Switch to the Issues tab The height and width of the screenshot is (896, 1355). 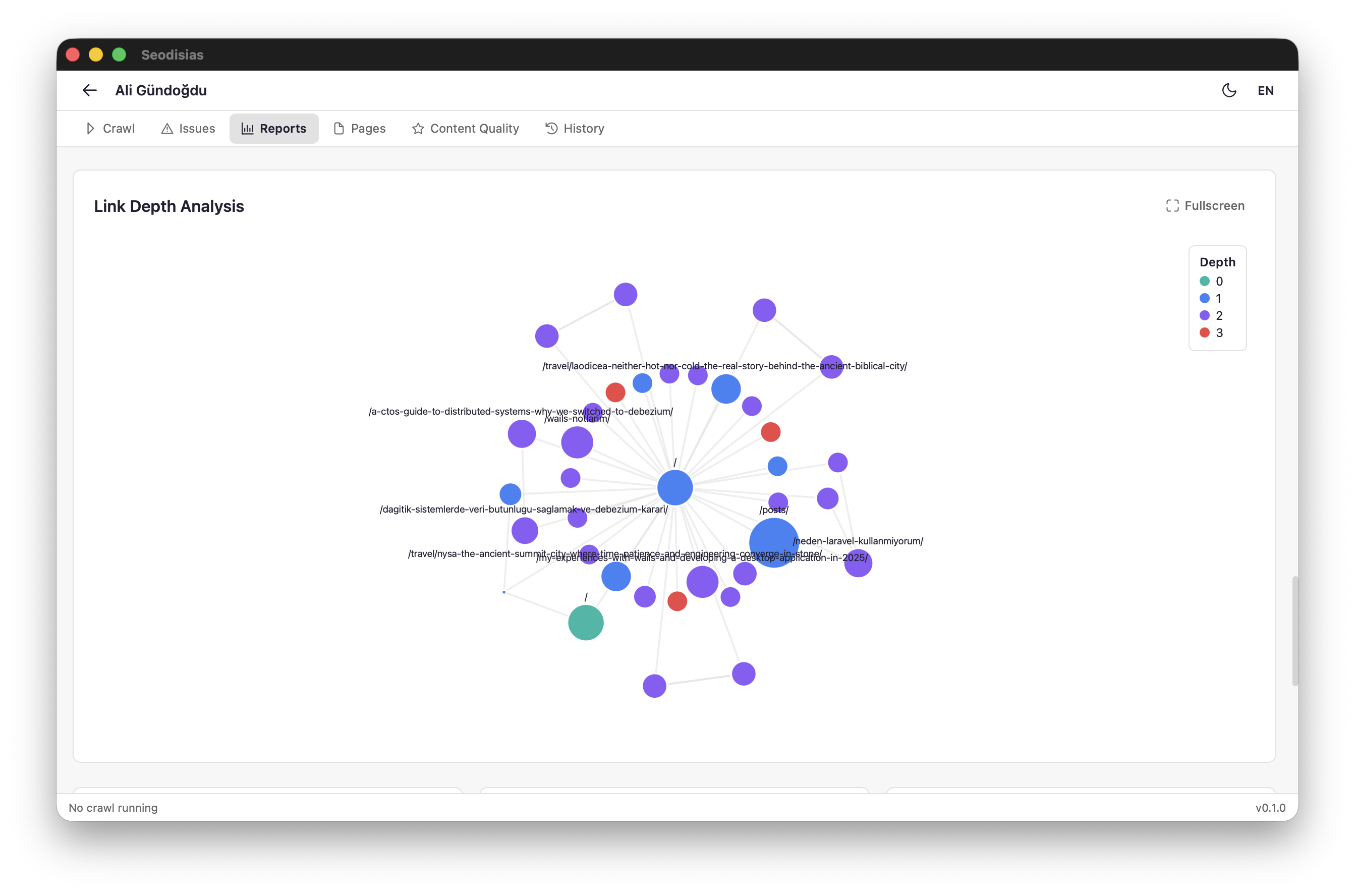[188, 129]
